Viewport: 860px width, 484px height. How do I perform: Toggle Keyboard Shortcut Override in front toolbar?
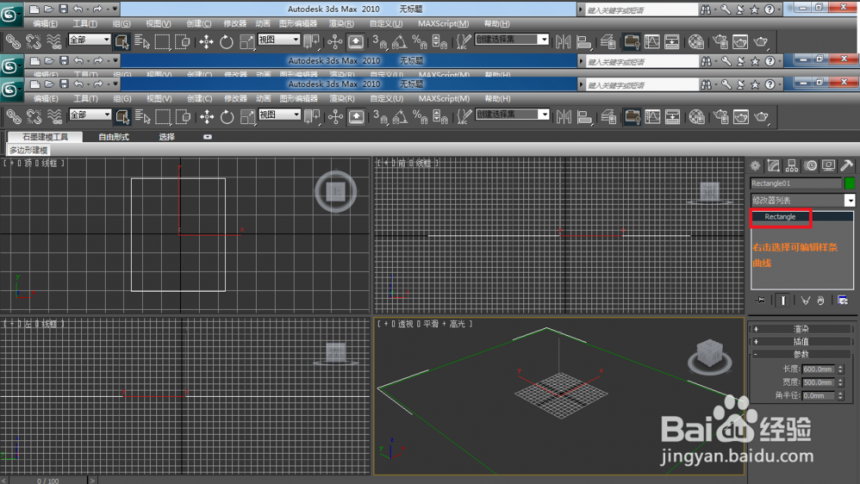point(357,117)
